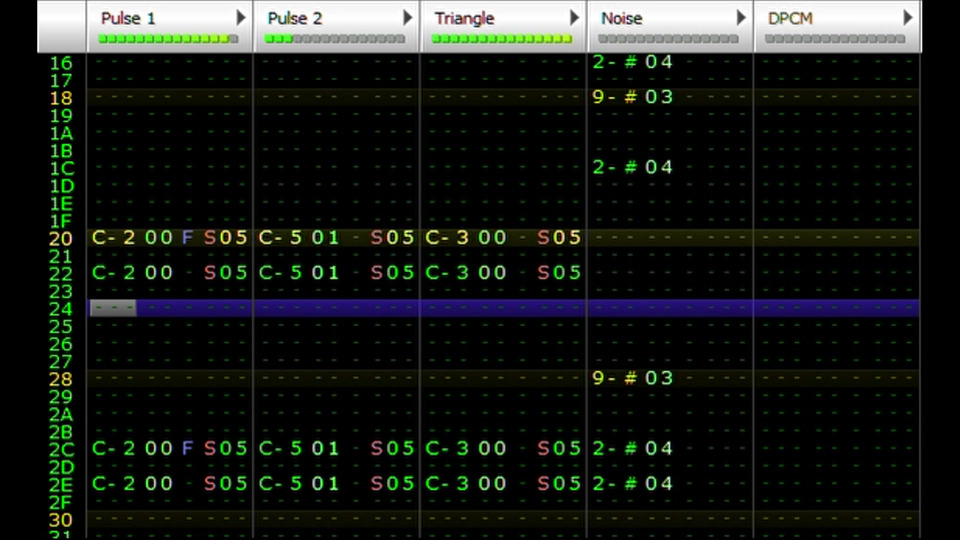The height and width of the screenshot is (540, 960).
Task: Expand DPCM channel effect columns arrow
Action: [908, 18]
